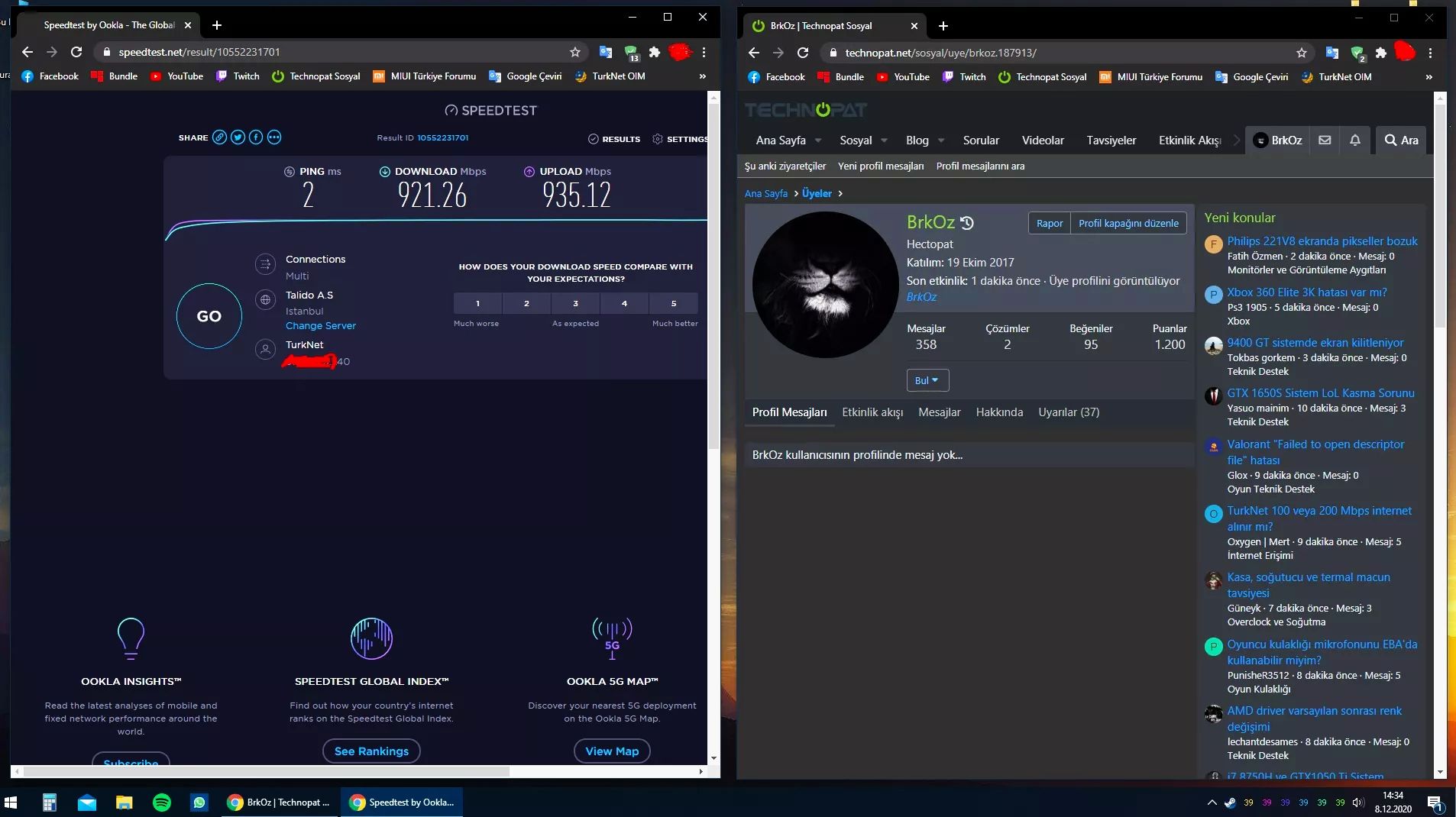Open the Bul dropdown on the profile
The height and width of the screenshot is (817, 1456).
(927, 380)
